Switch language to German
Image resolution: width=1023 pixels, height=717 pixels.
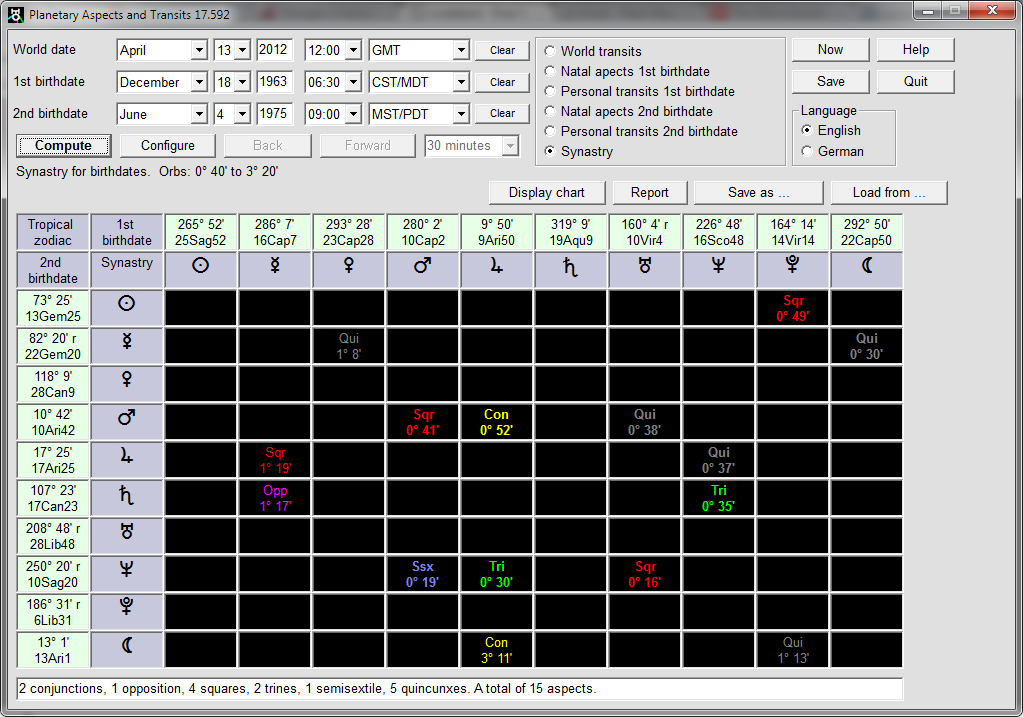[x=807, y=151]
